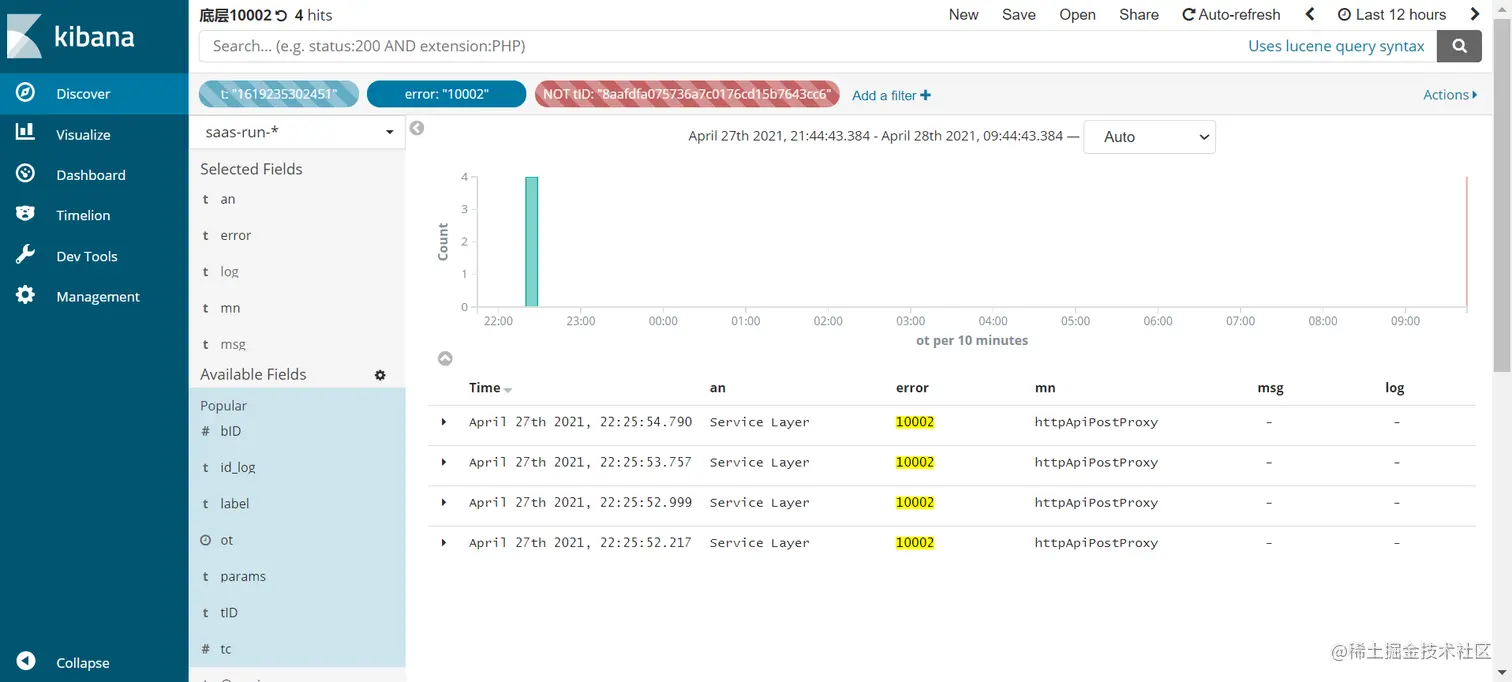Viewport: 1512px width, 682px height.
Task: Click httpApiPostProxy in the 22:25:52.217 row
Action: coord(1096,543)
